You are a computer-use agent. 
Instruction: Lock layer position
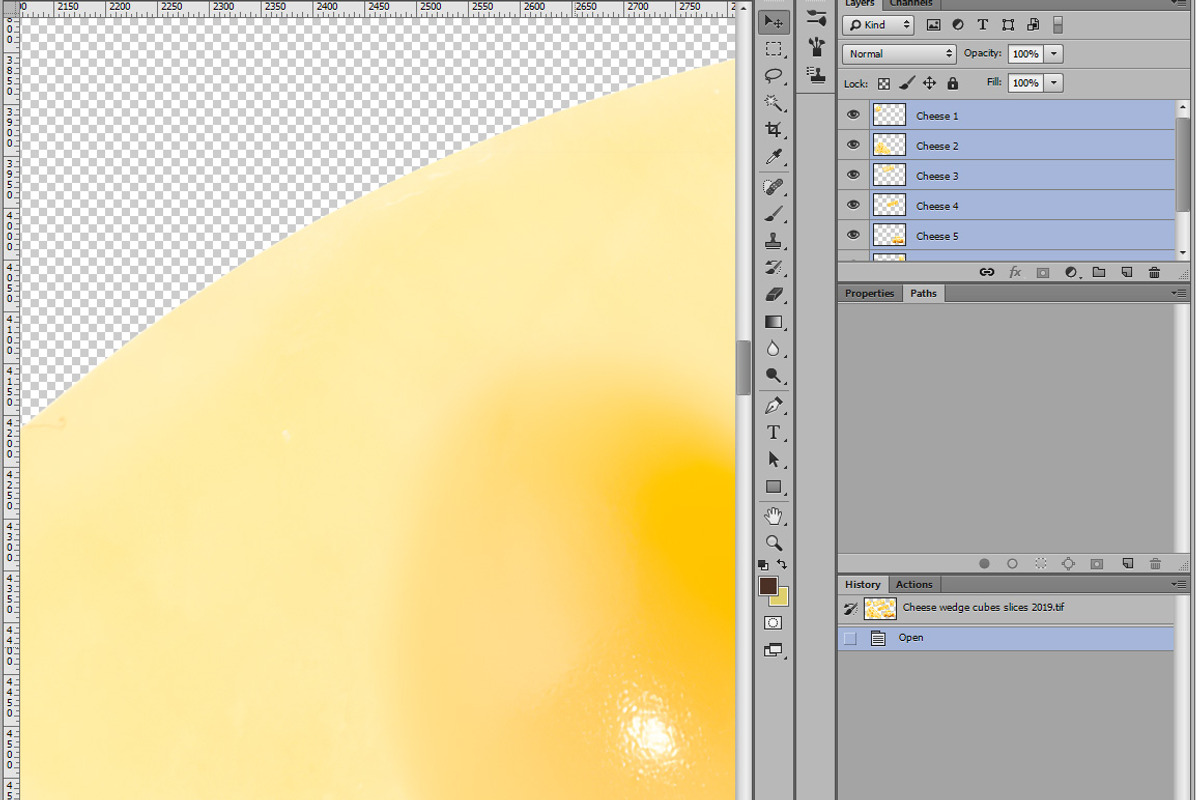tap(929, 84)
